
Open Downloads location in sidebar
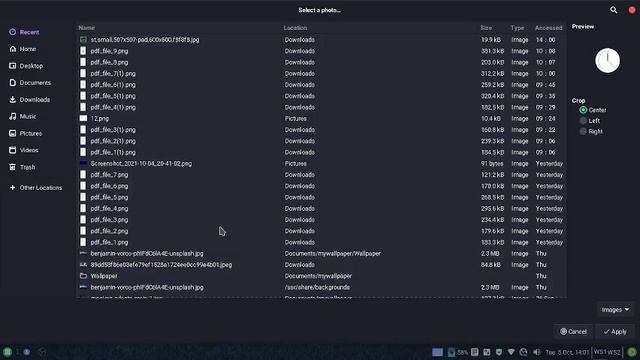coord(29,100)
